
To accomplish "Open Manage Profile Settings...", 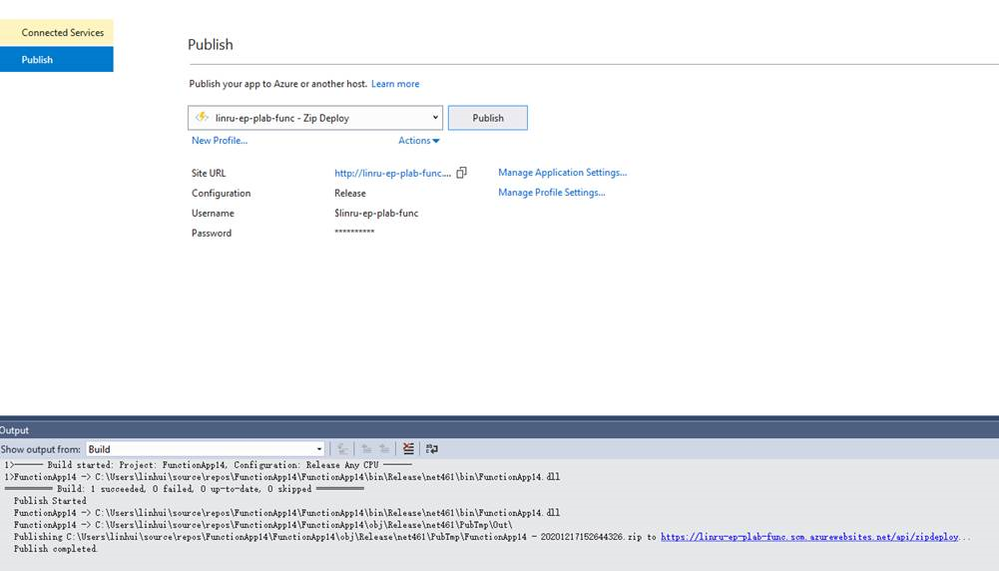I will (x=552, y=192).
